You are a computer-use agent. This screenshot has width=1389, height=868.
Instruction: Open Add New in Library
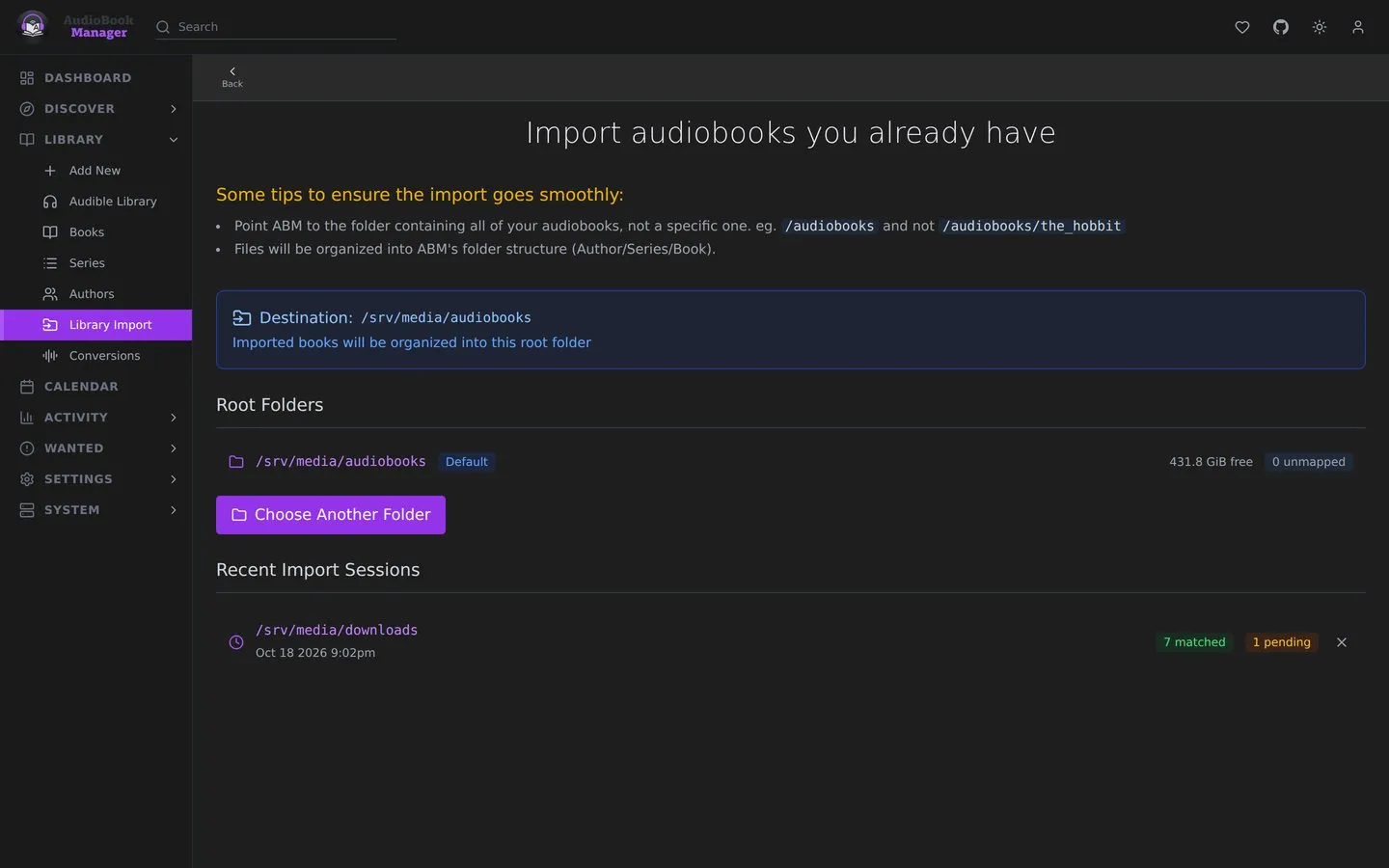point(96,171)
